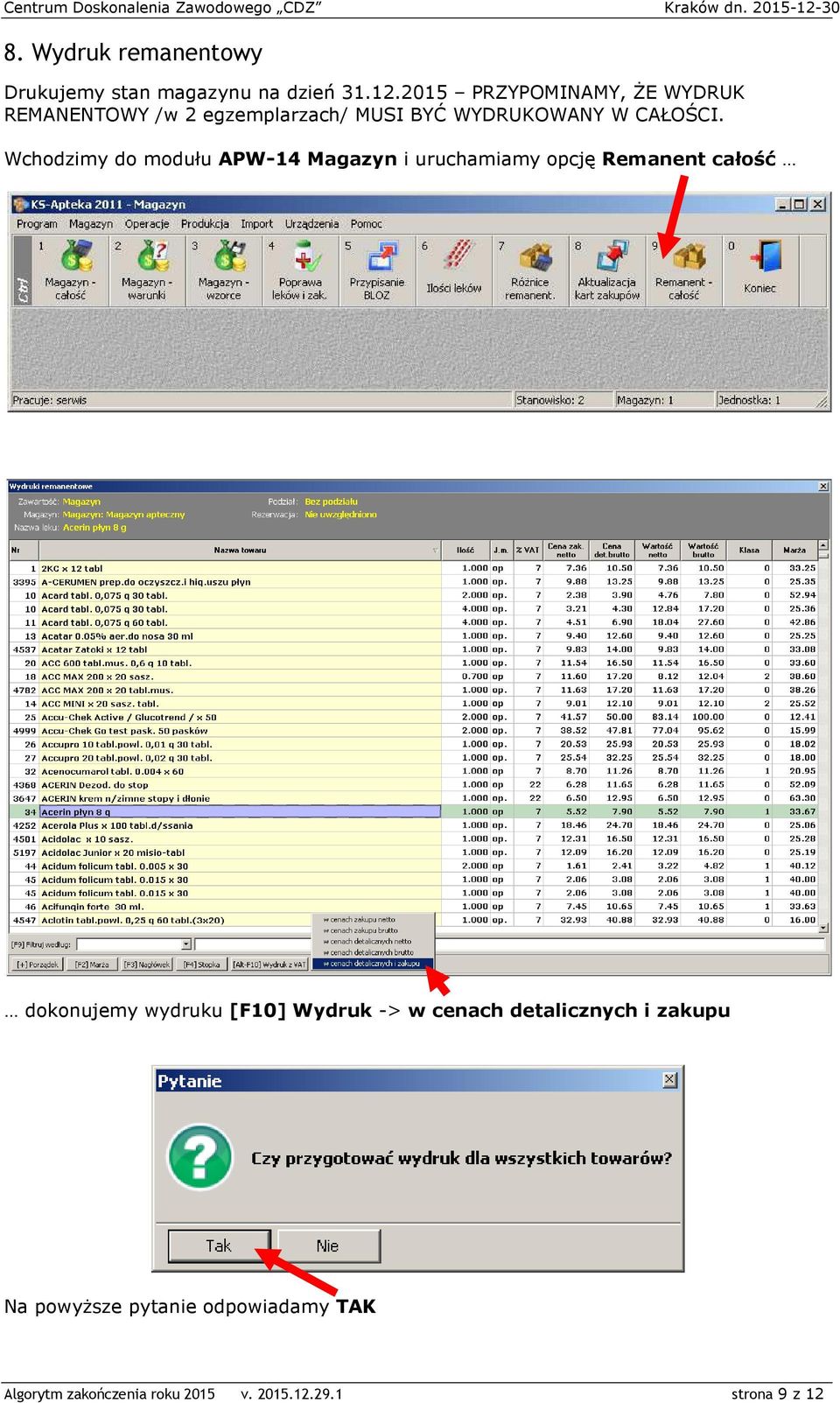The height and width of the screenshot is (1403, 840).
Task: Select row 'Acenocumarol tabl. 0.004 x 60'
Action: click(x=414, y=772)
